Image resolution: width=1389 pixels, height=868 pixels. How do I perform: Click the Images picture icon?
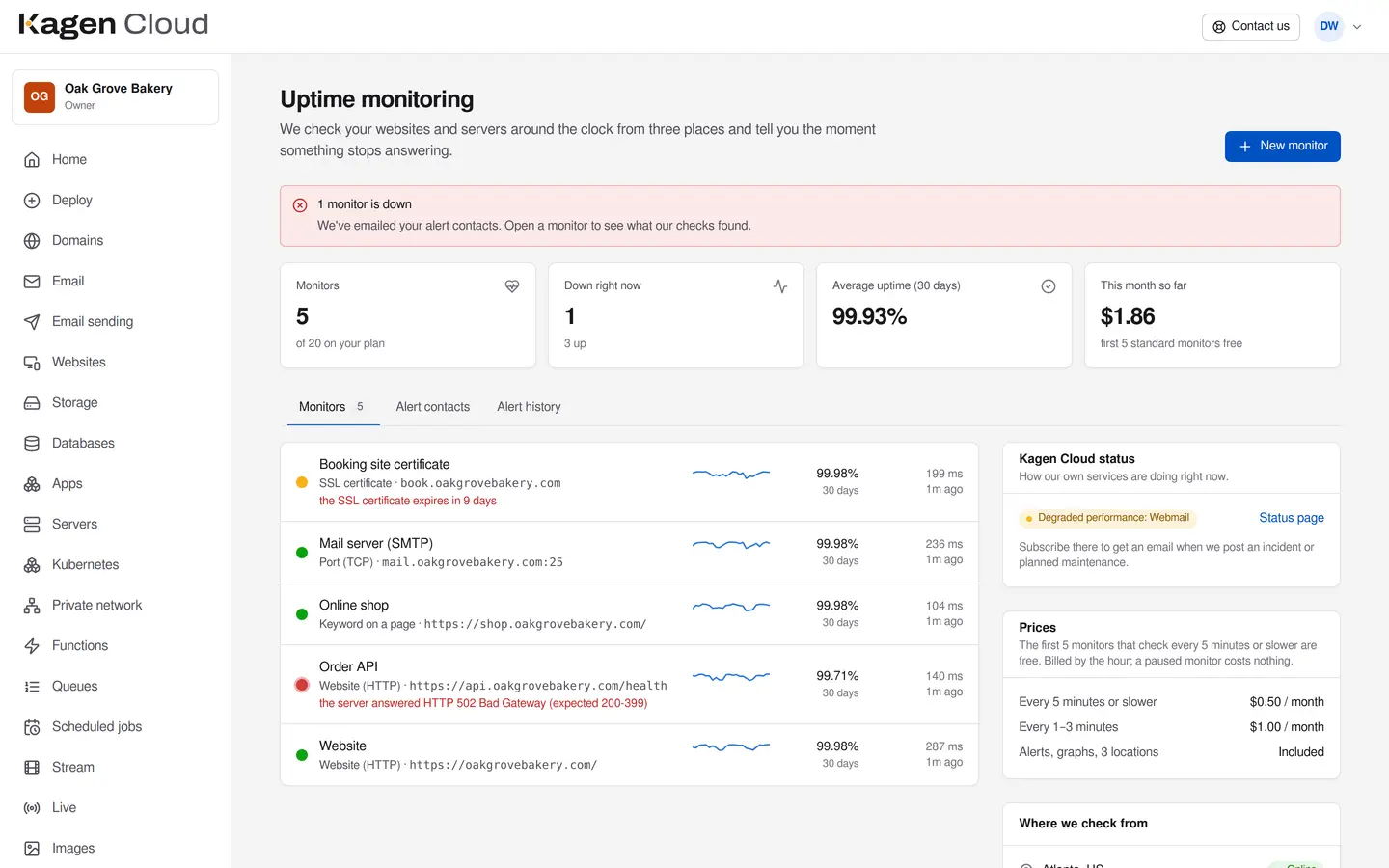32,849
